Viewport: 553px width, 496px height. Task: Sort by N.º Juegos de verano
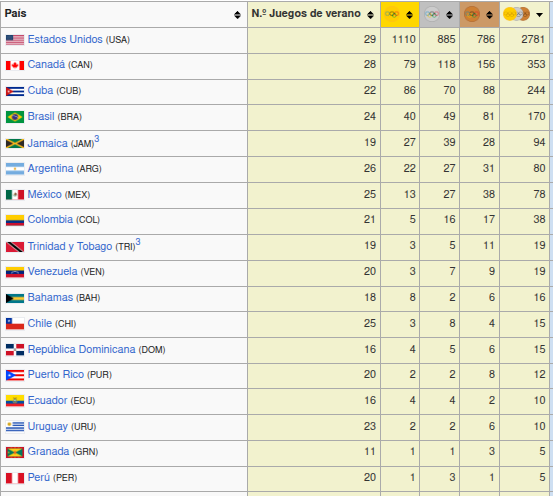(x=370, y=14)
